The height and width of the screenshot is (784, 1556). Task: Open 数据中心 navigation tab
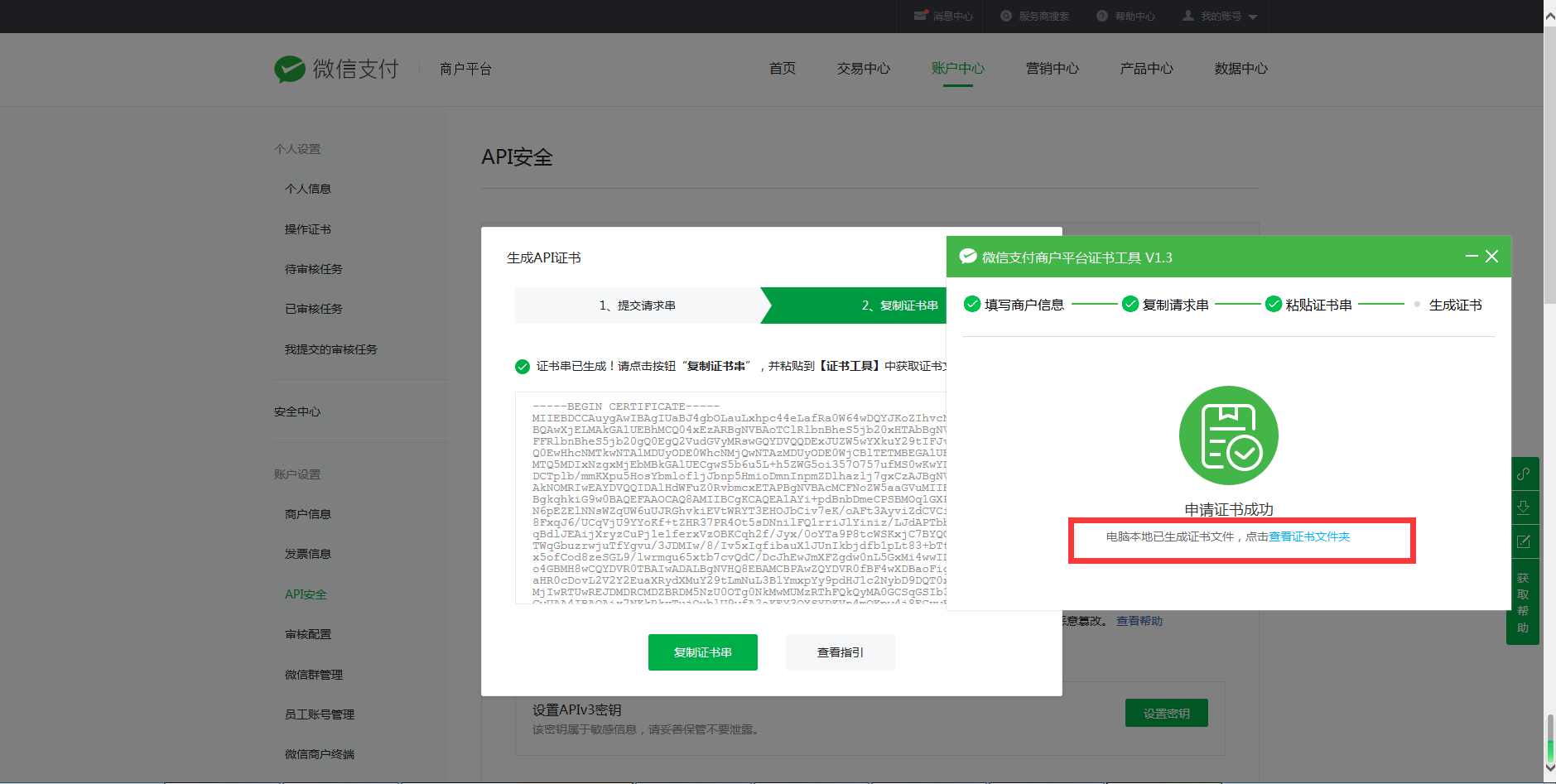coord(1241,69)
